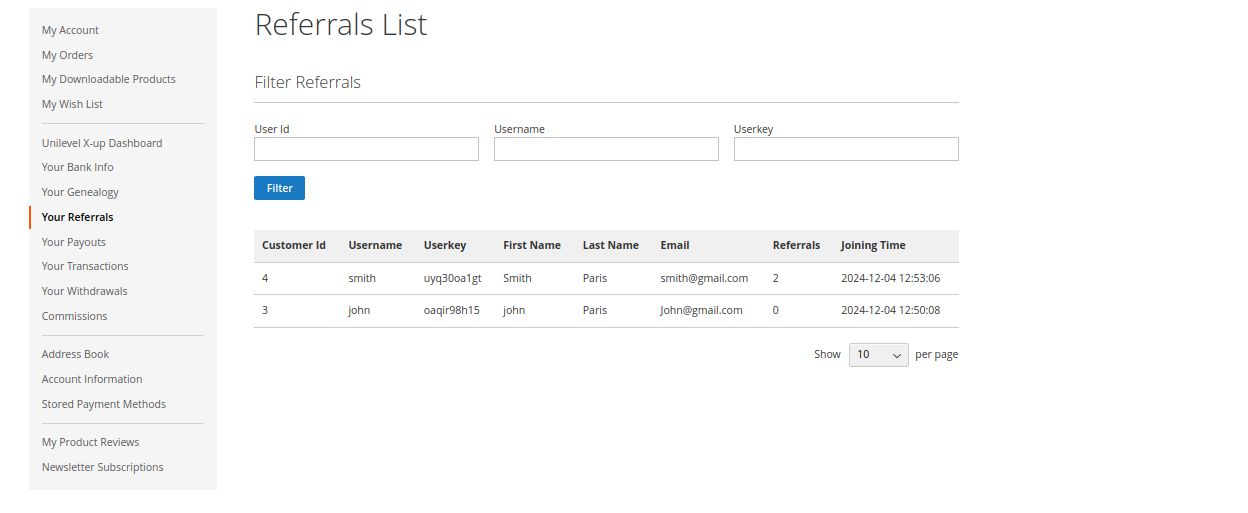
Task: Go to Your Bank Info
Action: (77, 167)
